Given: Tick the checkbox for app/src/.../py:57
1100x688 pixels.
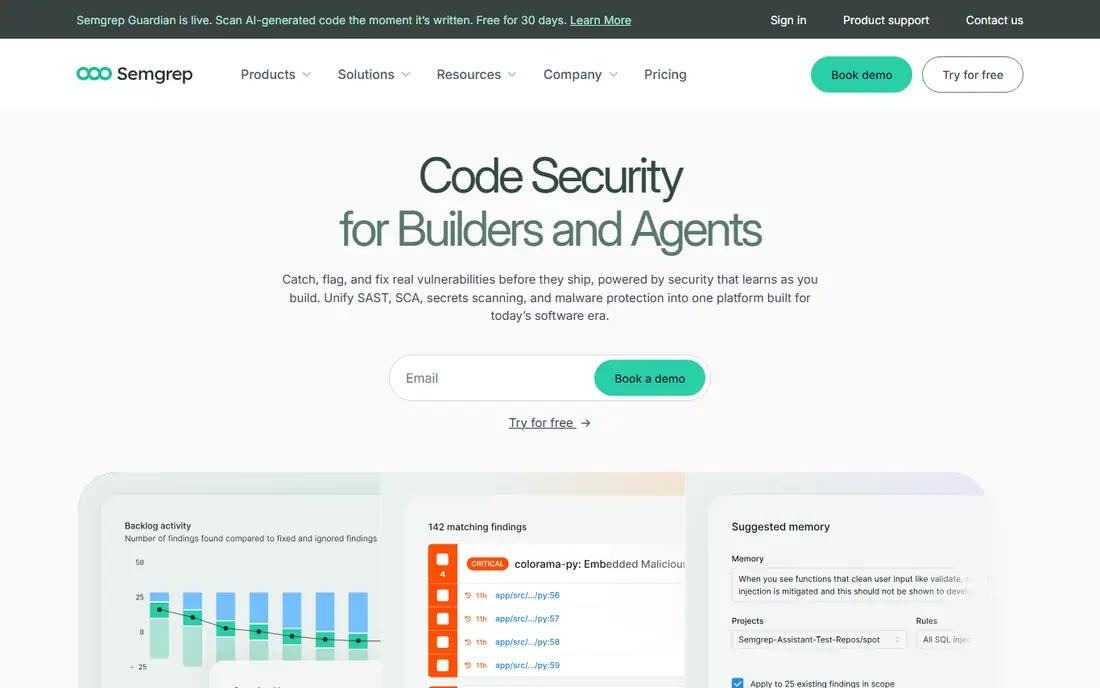Looking at the screenshot, I should coord(443,619).
